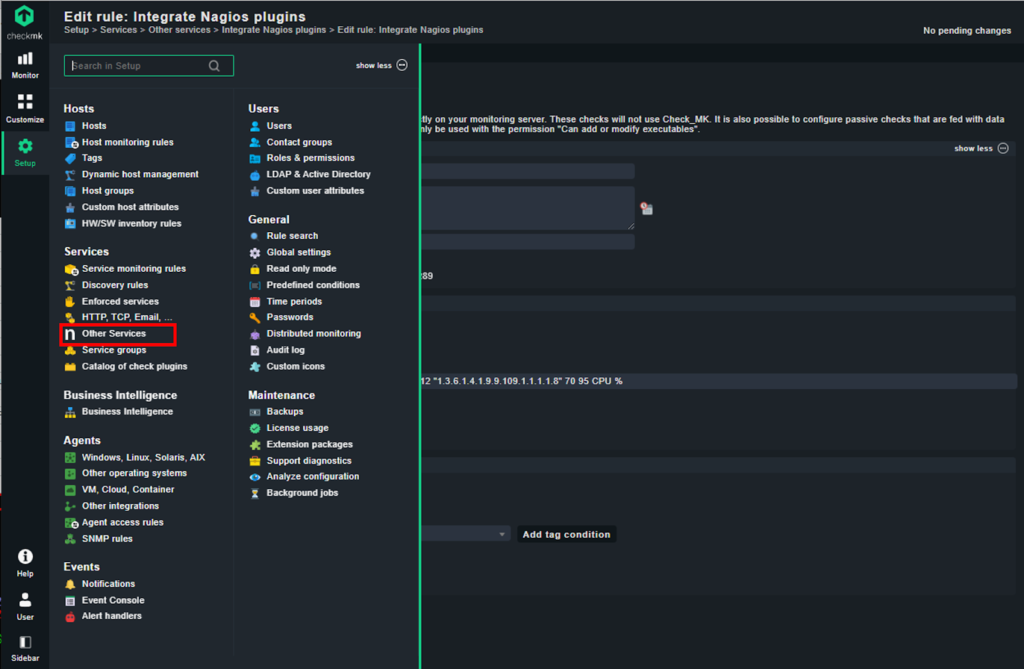1024x669 pixels.
Task: Open HTTP, TCP, Email rules
Action: (x=127, y=318)
